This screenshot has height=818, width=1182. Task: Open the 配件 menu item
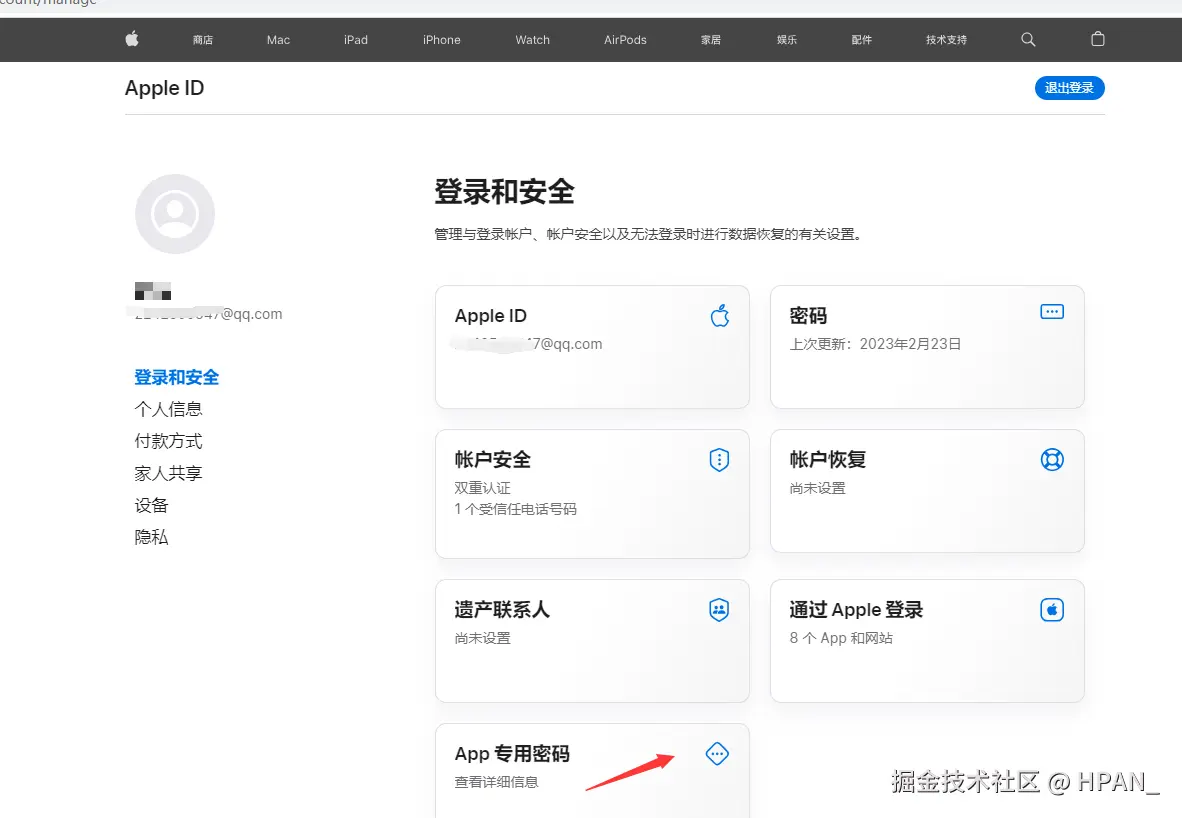(x=862, y=40)
